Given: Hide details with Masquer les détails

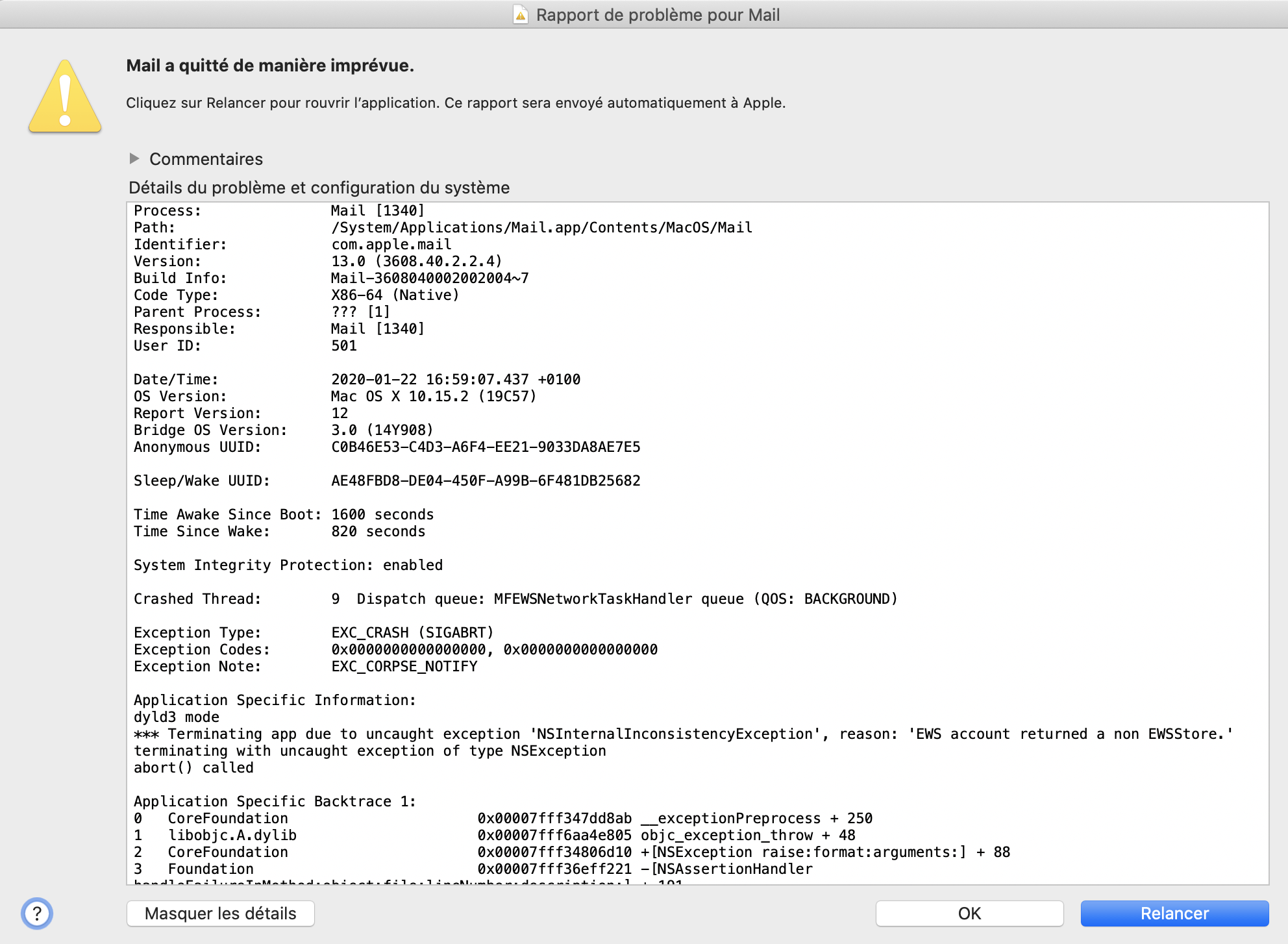Looking at the screenshot, I should click(220, 913).
